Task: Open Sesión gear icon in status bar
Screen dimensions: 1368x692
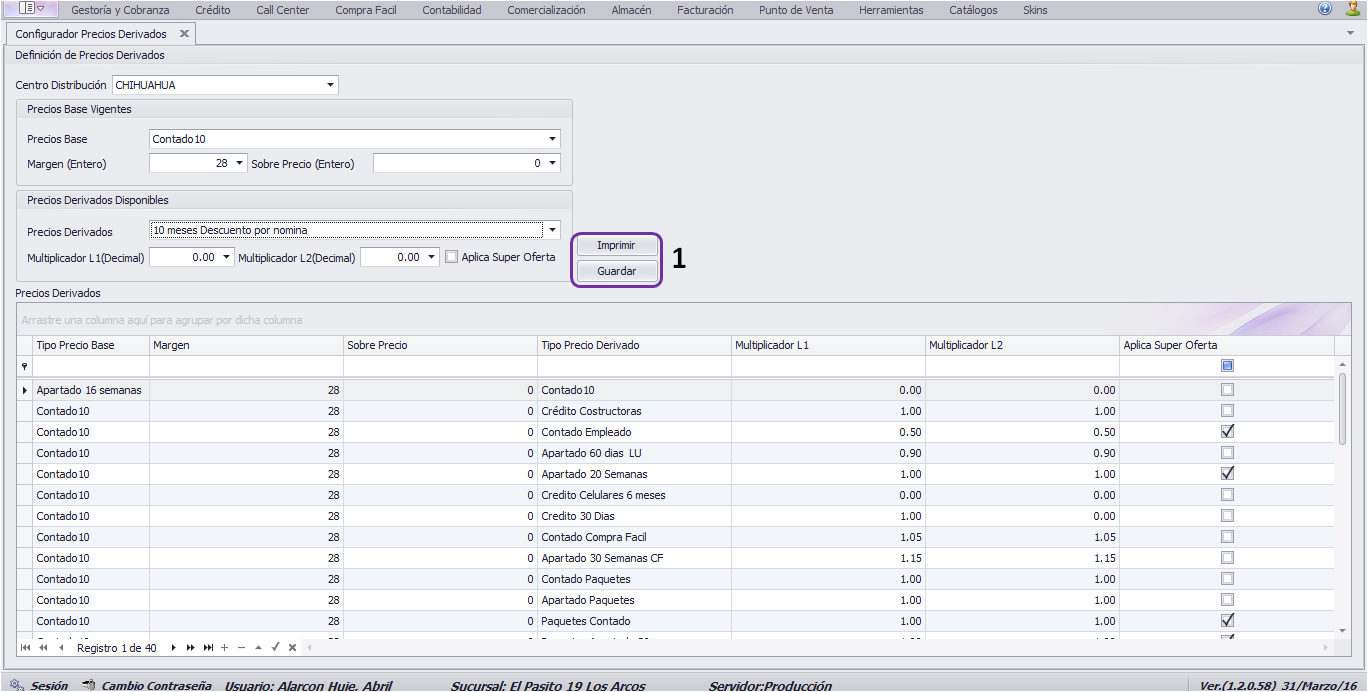Action: tap(16, 685)
